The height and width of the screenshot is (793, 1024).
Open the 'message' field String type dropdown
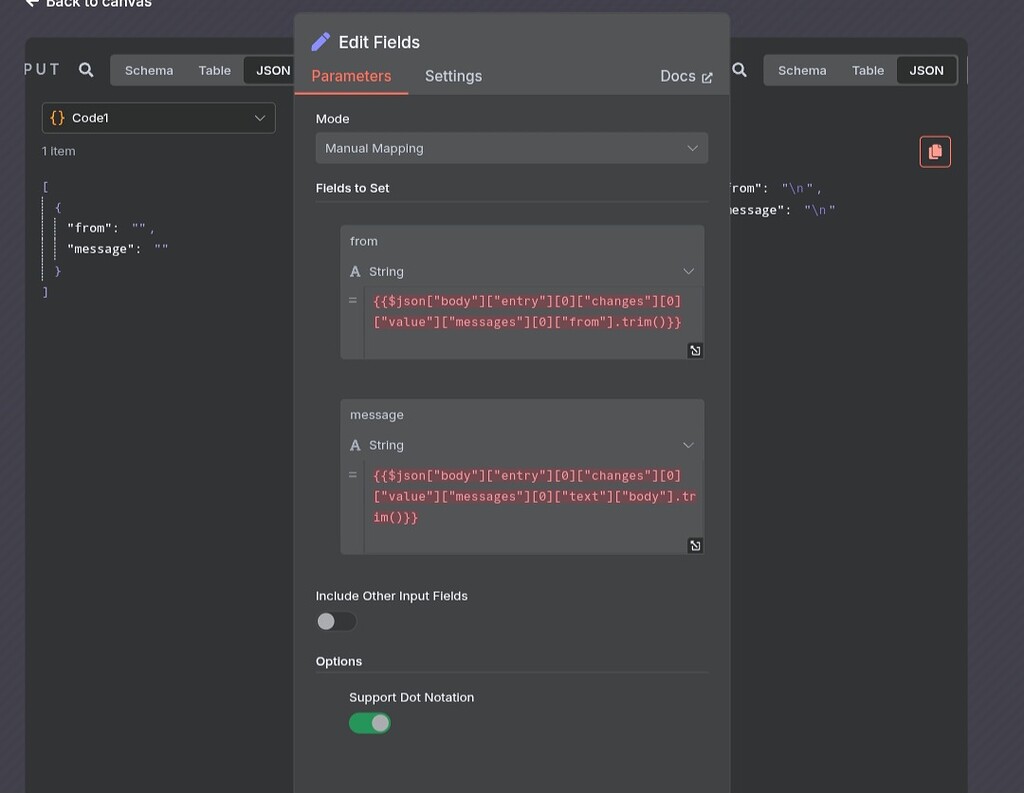point(522,445)
